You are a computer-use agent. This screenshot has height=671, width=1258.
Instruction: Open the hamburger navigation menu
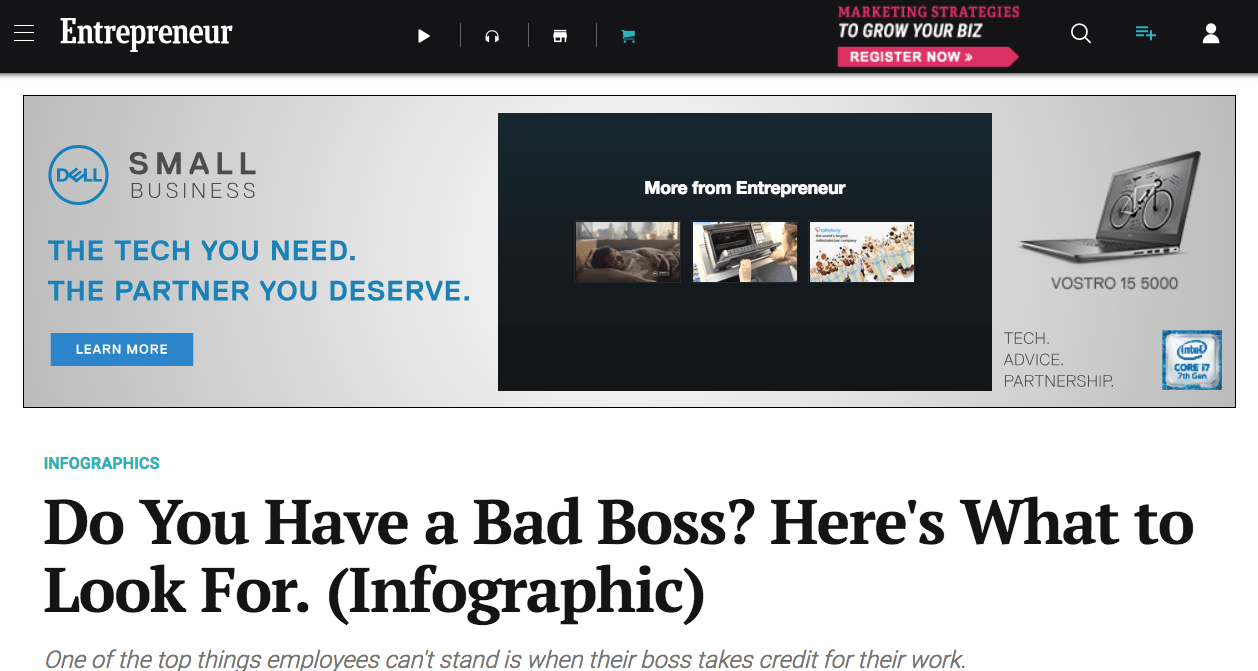coord(24,34)
